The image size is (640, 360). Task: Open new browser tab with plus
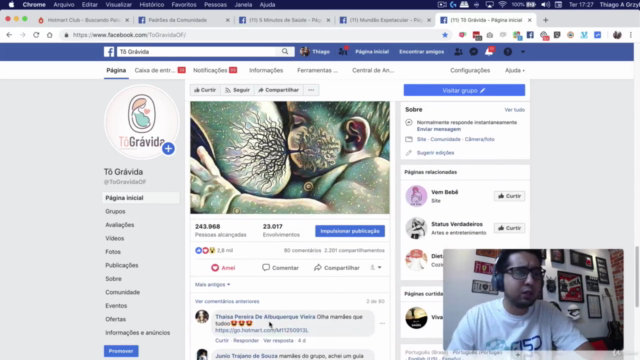(x=545, y=20)
